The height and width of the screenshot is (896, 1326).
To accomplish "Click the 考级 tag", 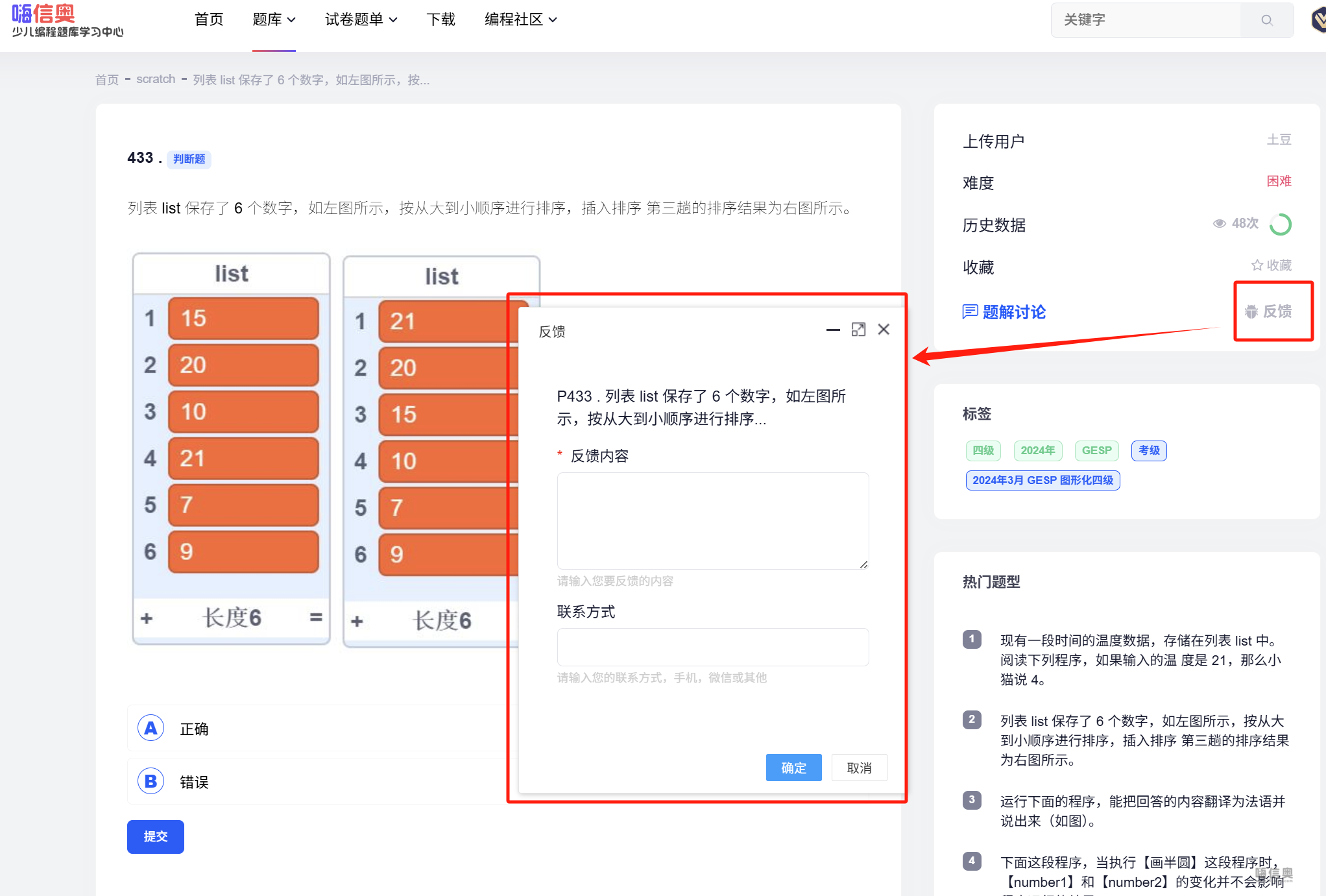I will click(x=1150, y=450).
